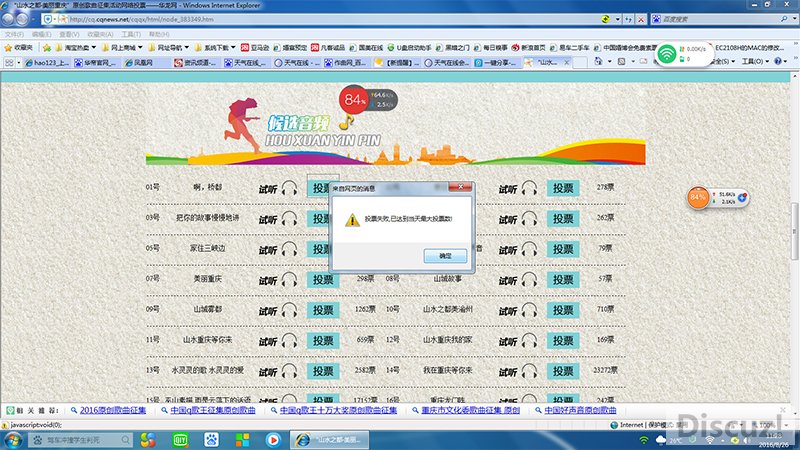Vote 投票 for 山城雾都
This screenshot has height=450, width=800.
(x=323, y=310)
